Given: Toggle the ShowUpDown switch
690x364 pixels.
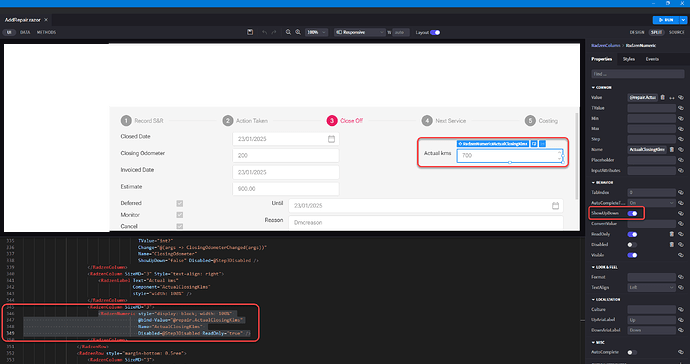Looking at the screenshot, I should pos(632,213).
